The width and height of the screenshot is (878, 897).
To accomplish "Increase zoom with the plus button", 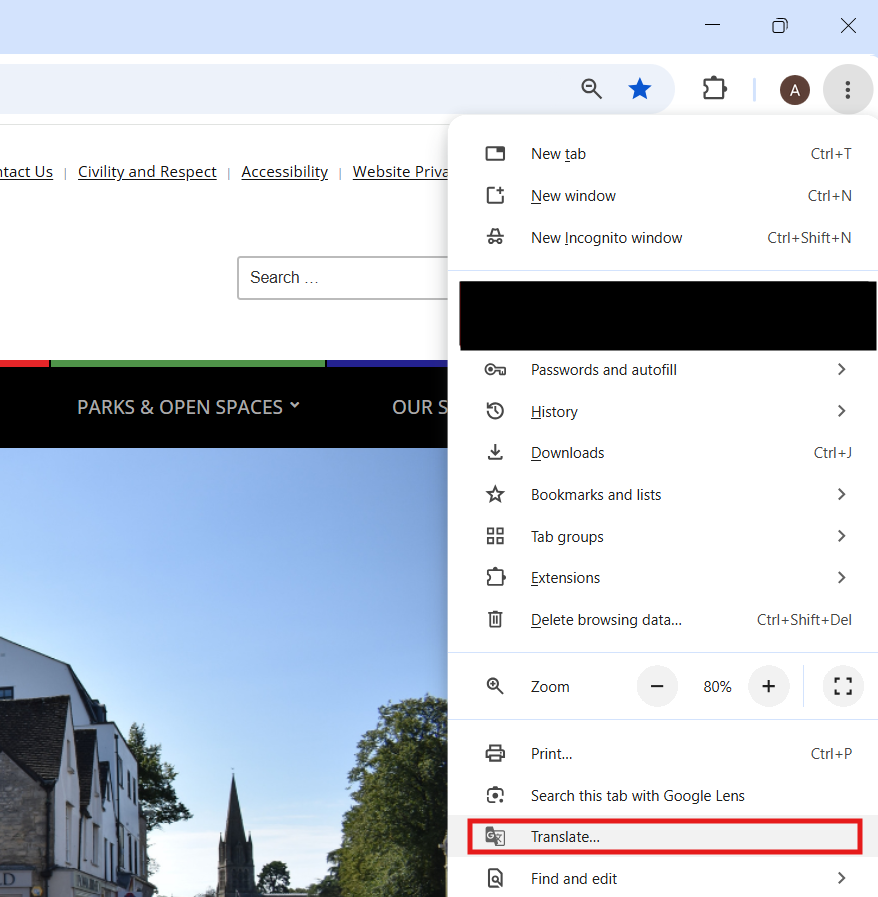I will pos(769,686).
